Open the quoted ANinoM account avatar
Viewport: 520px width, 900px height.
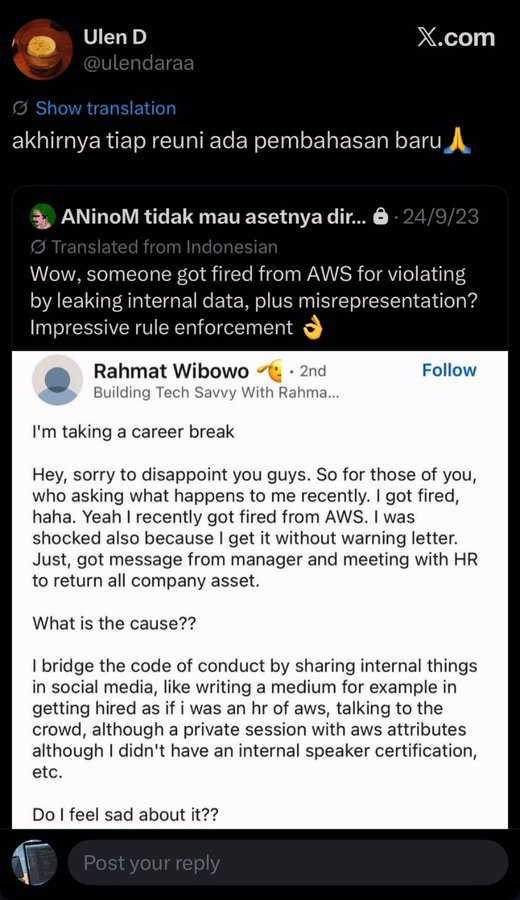tap(42, 216)
